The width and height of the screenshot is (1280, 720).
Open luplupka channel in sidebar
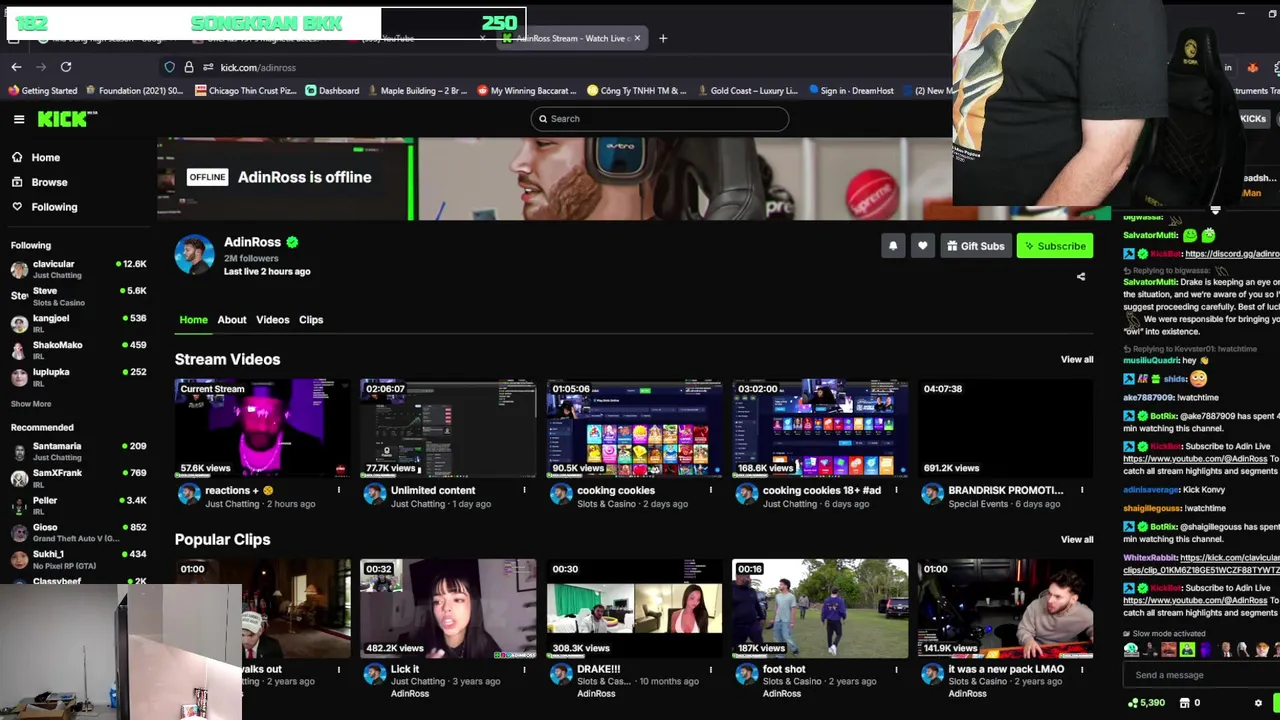(78, 377)
